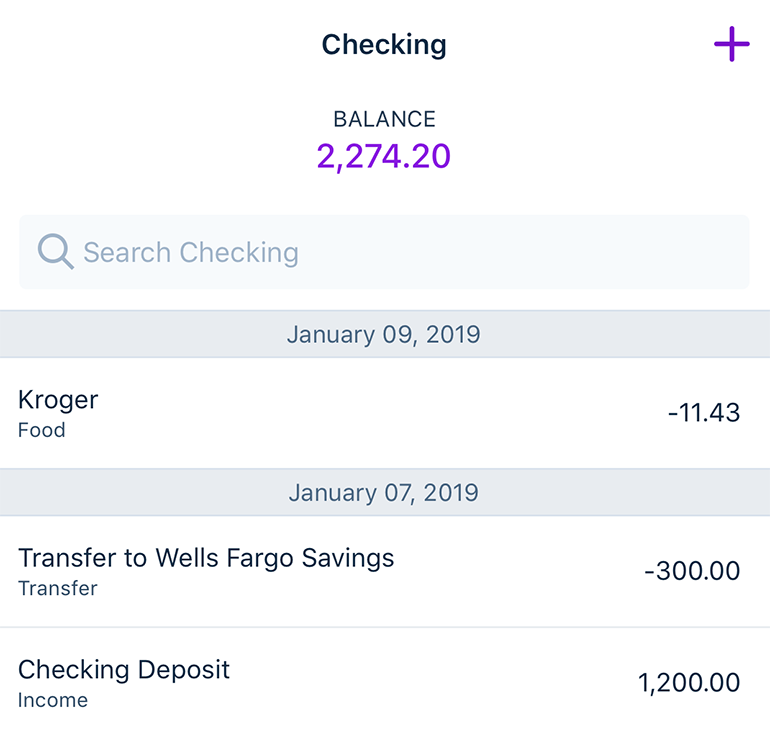Open the Checking Deposit transaction

tap(385, 680)
